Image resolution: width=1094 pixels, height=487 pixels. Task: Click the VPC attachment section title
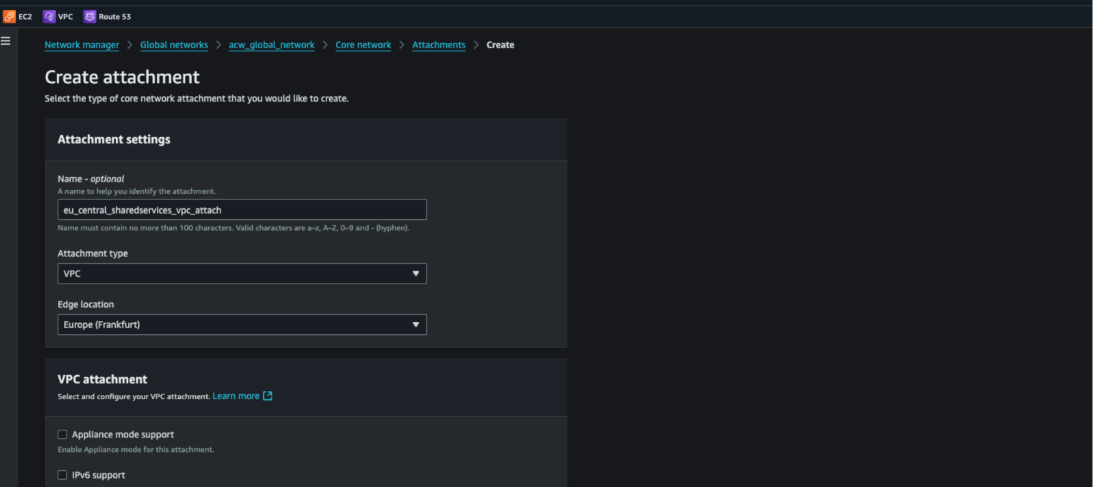point(102,380)
